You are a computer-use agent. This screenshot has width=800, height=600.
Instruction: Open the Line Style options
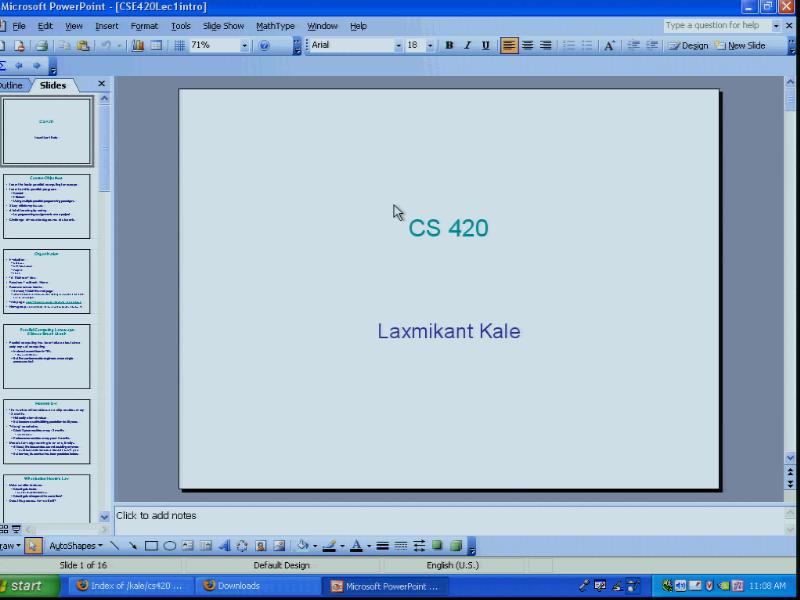382,546
